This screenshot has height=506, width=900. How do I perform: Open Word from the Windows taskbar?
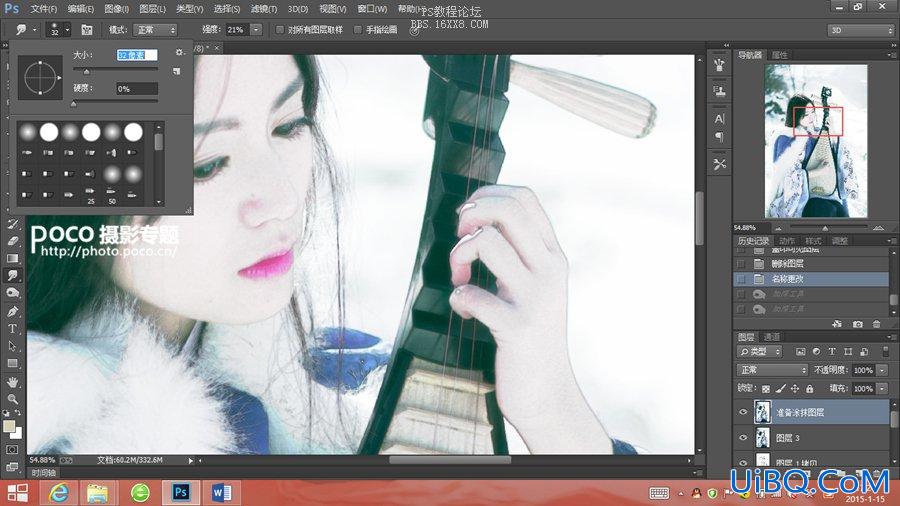coord(222,492)
